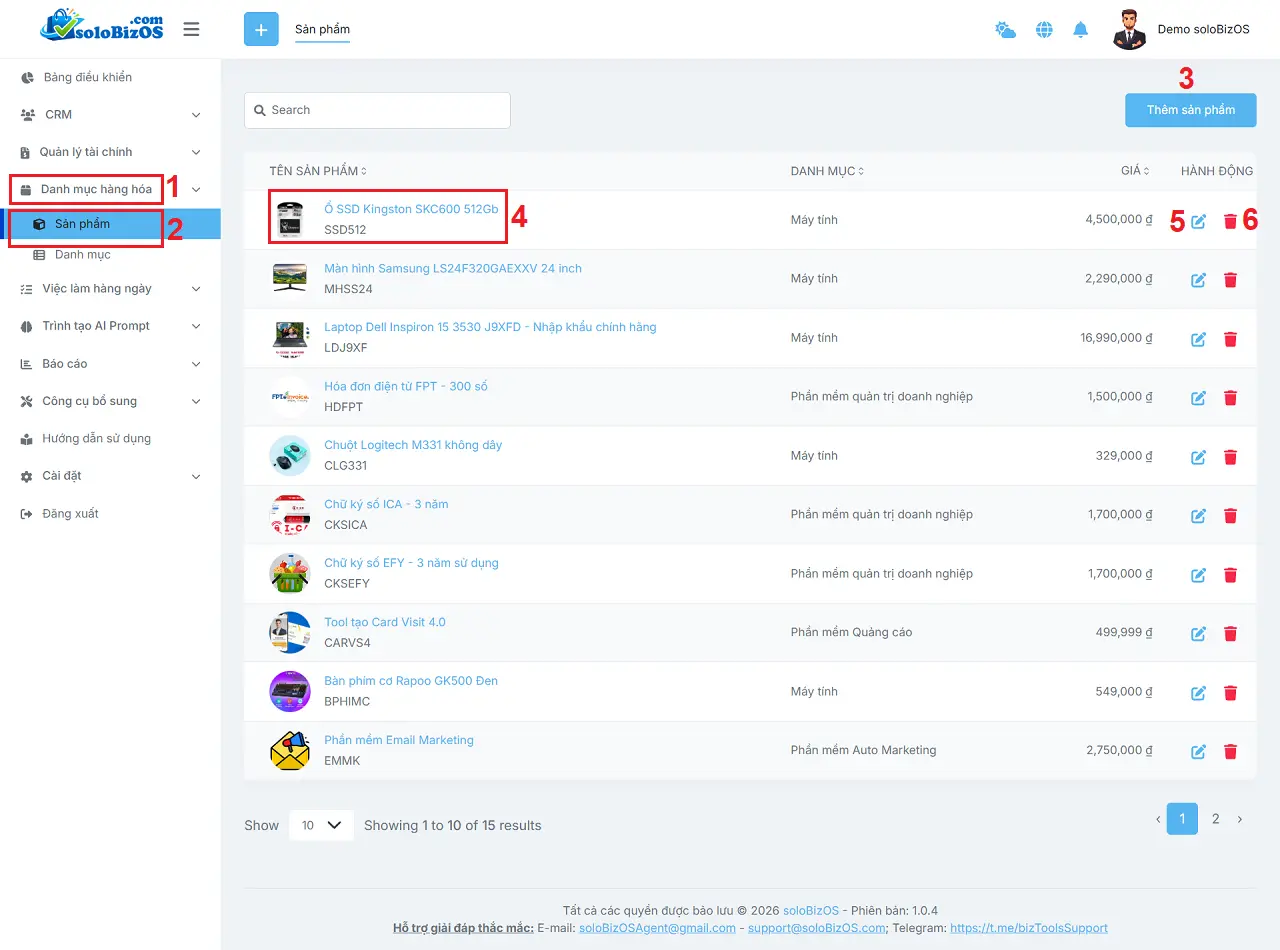Click the 16,990,000 ₫ price cell

click(x=1116, y=338)
